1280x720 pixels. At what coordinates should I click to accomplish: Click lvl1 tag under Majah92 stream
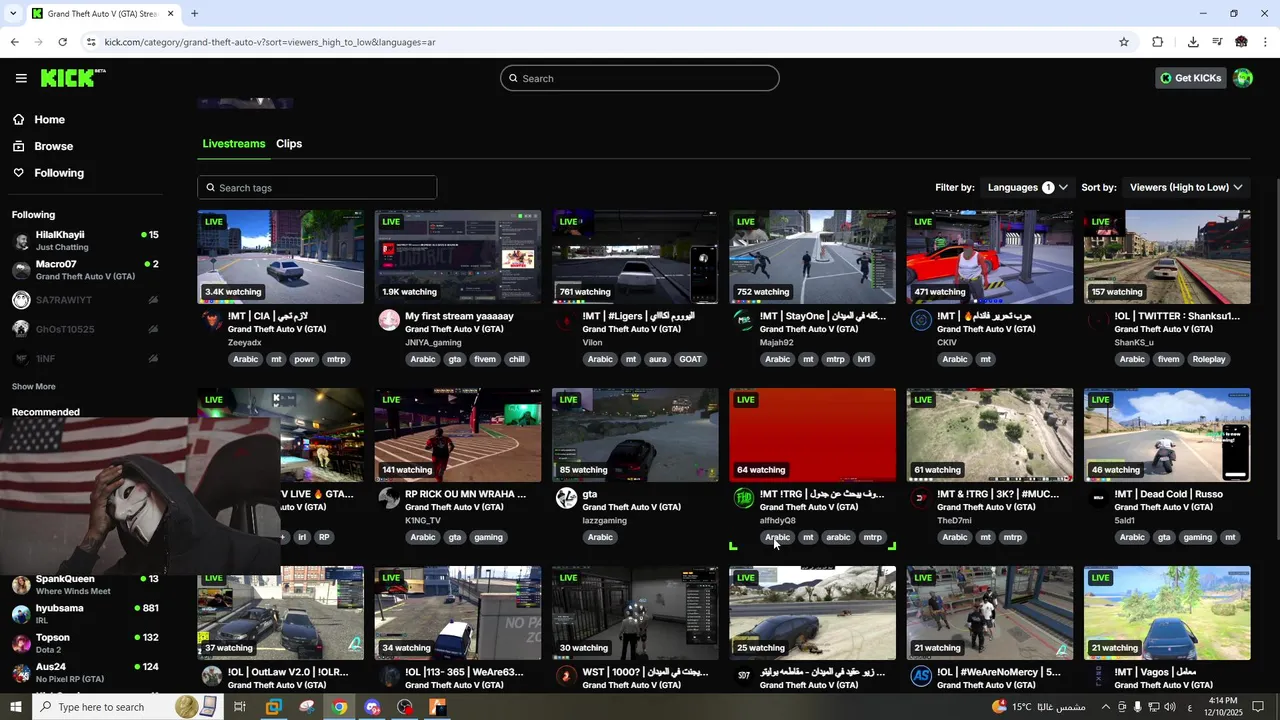pyautogui.click(x=863, y=359)
